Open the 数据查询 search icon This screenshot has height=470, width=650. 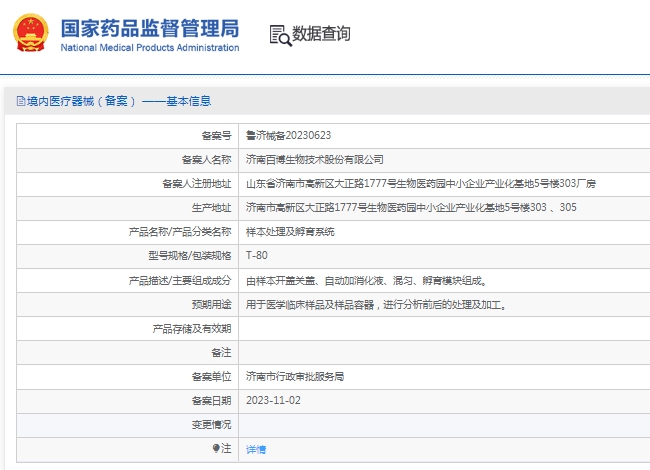(281, 35)
